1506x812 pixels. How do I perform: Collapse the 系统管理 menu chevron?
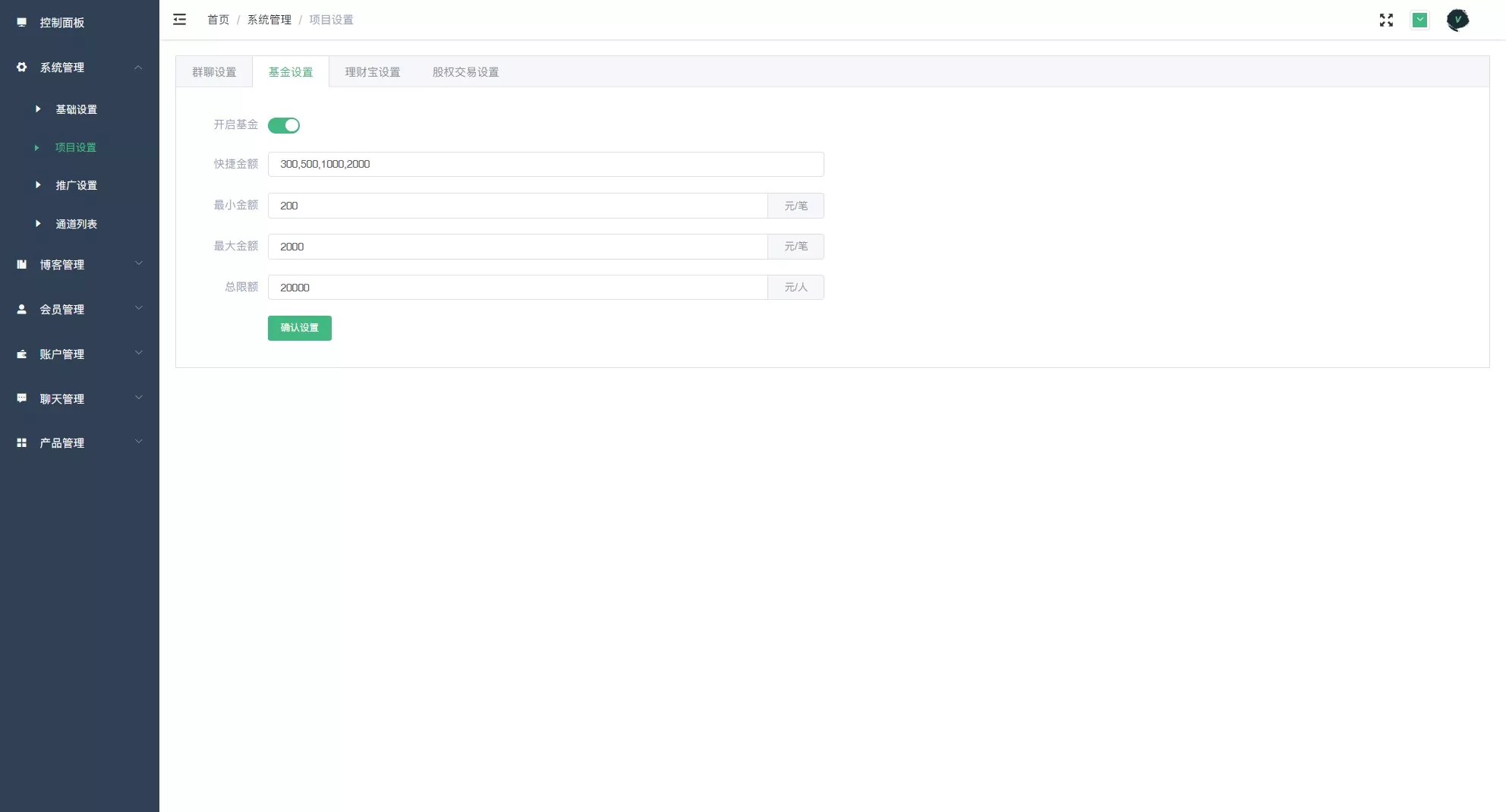point(138,68)
